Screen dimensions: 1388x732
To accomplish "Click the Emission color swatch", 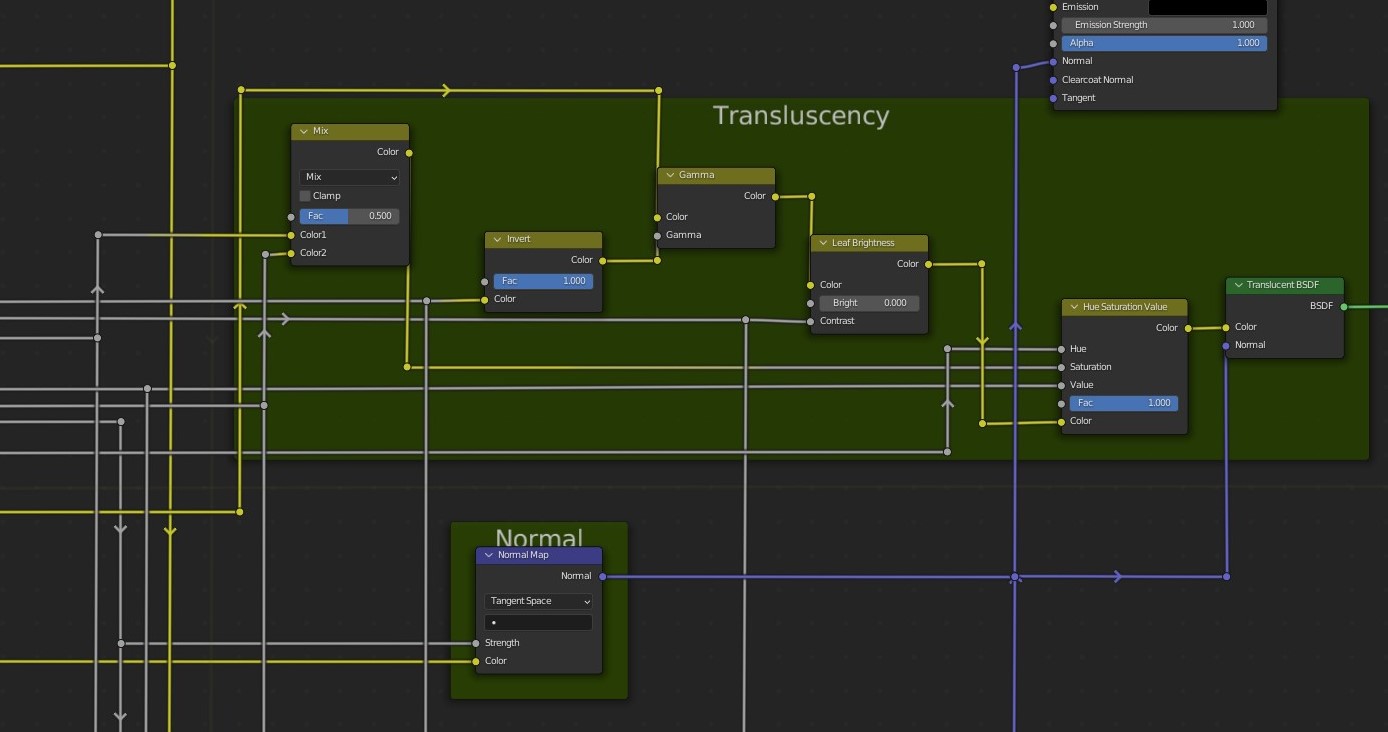I will tap(1207, 7).
